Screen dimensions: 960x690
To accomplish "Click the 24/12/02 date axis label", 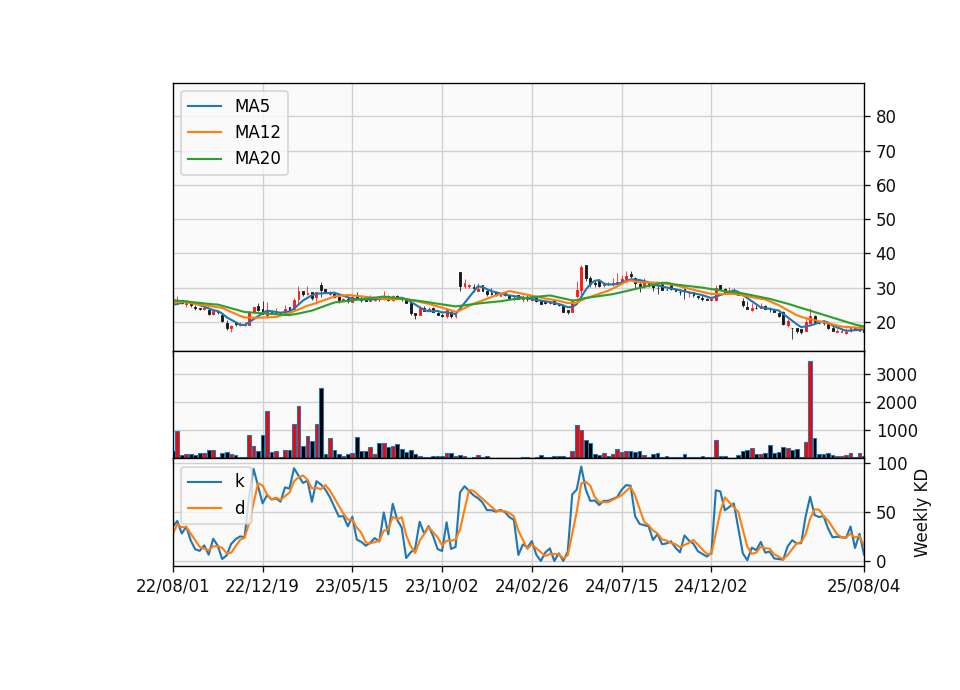I will [711, 587].
